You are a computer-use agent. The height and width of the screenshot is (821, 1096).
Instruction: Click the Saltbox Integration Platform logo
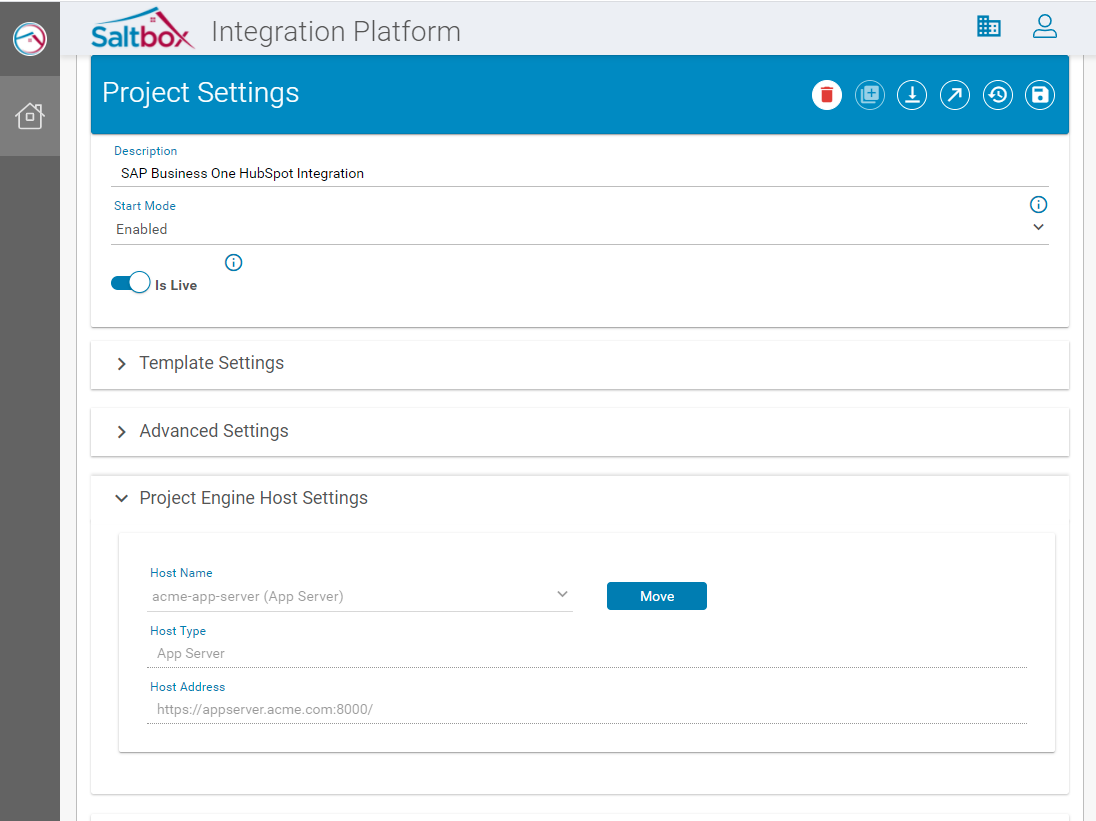[142, 29]
